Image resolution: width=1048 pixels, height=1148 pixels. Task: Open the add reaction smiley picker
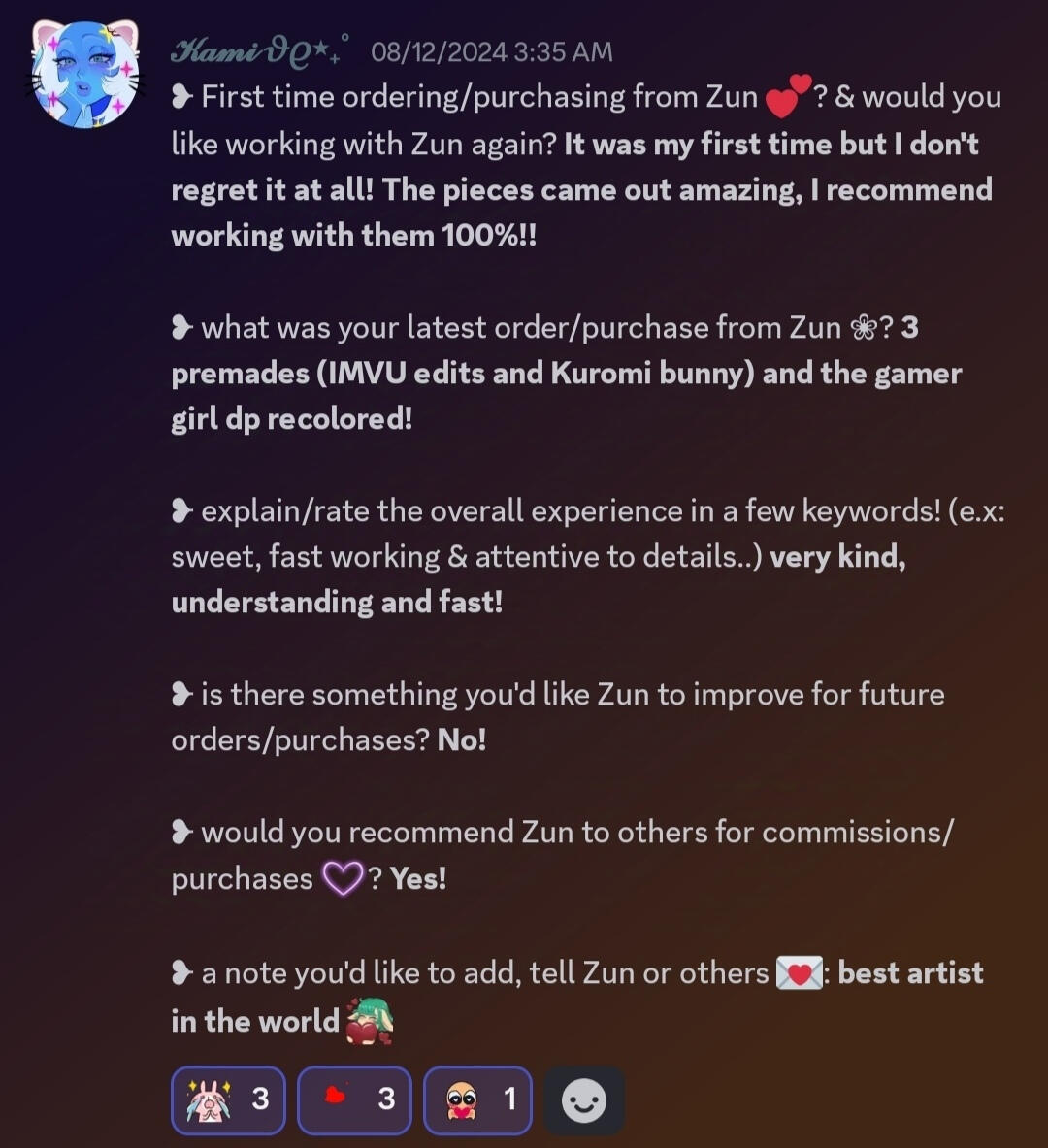(x=584, y=1100)
